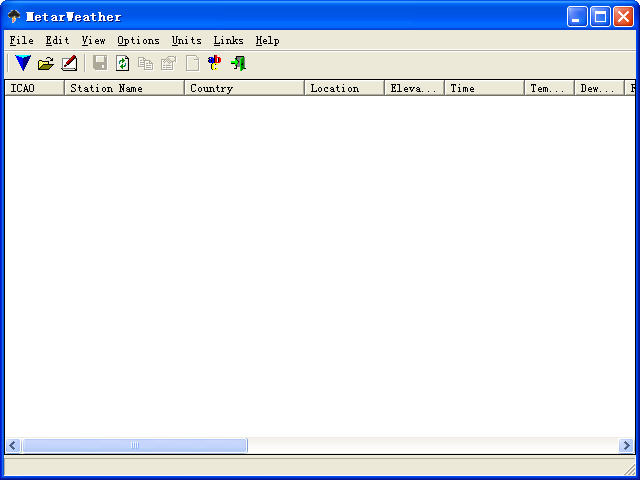Viewport: 640px width, 480px height.
Task: Click the green refresh arrows icon
Action: [122, 63]
